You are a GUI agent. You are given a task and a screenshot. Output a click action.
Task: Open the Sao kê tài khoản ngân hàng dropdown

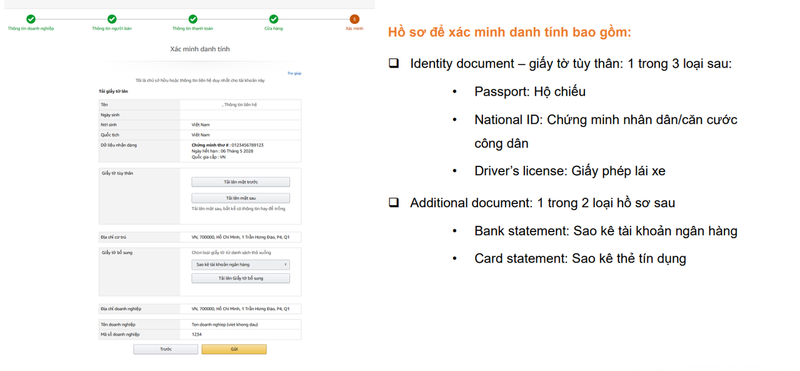(240, 264)
